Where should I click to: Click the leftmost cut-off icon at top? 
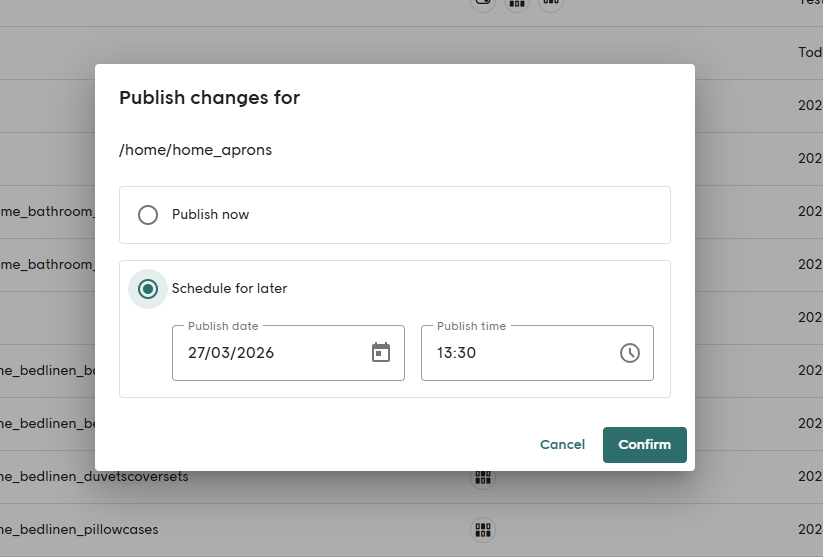click(483, 3)
